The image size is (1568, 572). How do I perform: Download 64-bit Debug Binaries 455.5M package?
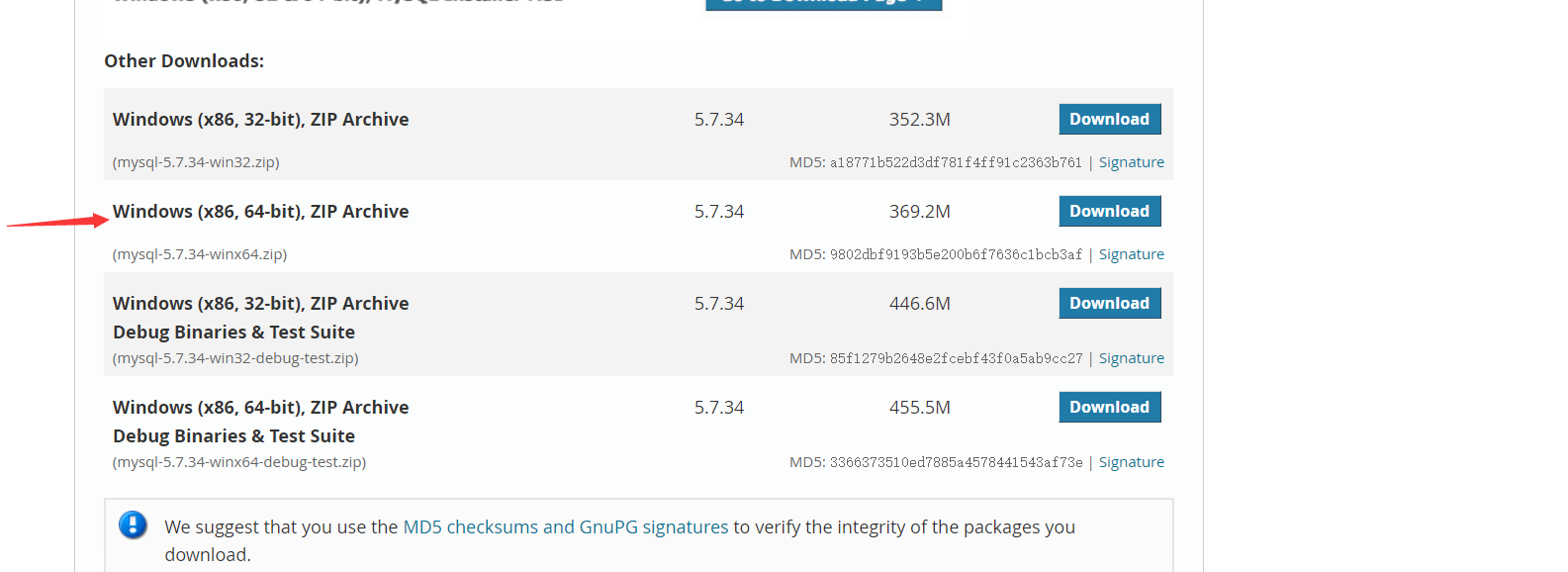coord(1110,407)
